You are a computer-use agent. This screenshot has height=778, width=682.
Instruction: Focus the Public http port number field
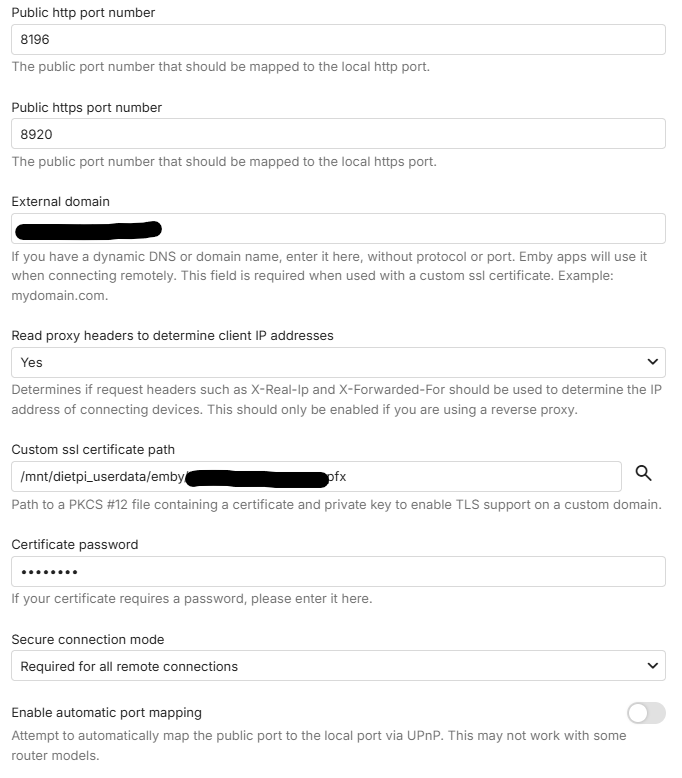point(338,40)
